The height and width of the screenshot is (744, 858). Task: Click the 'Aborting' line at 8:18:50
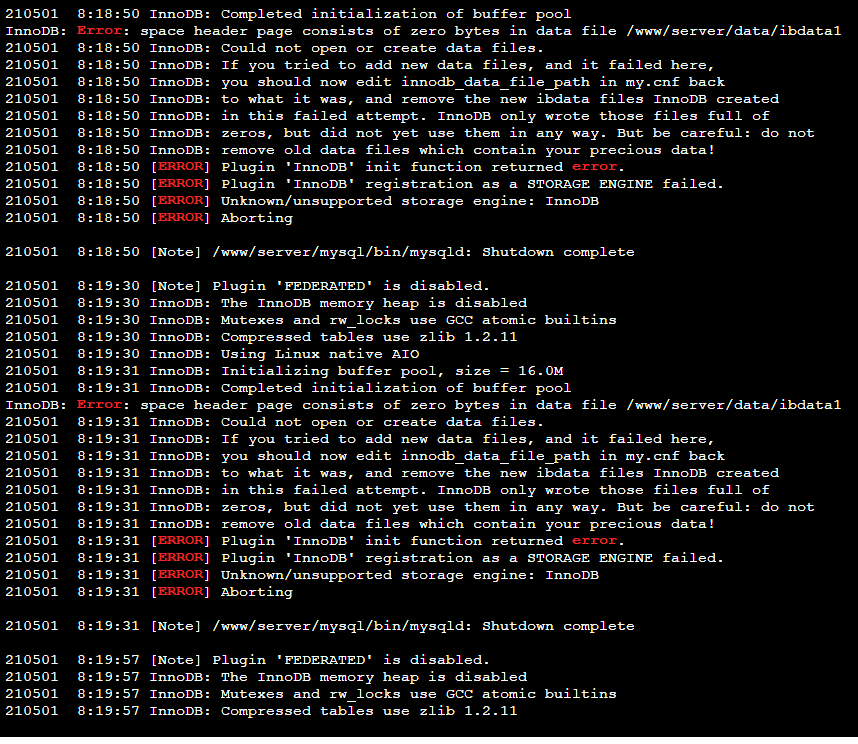pos(149,218)
